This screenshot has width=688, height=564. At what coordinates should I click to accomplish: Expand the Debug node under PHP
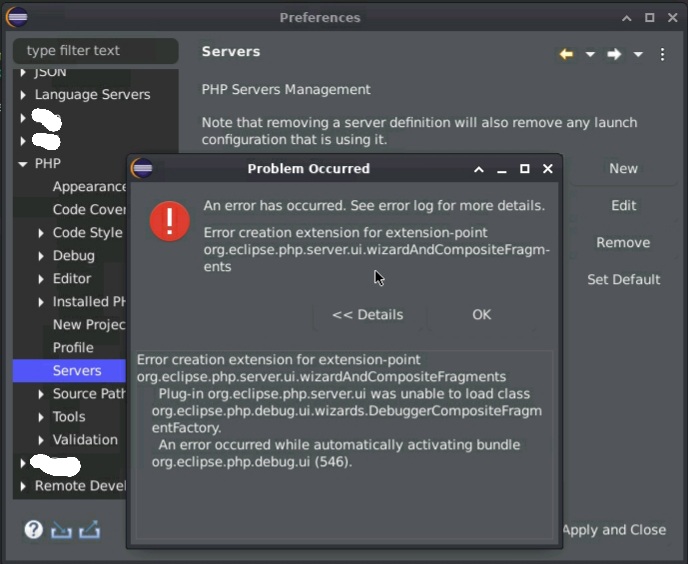tap(41, 256)
